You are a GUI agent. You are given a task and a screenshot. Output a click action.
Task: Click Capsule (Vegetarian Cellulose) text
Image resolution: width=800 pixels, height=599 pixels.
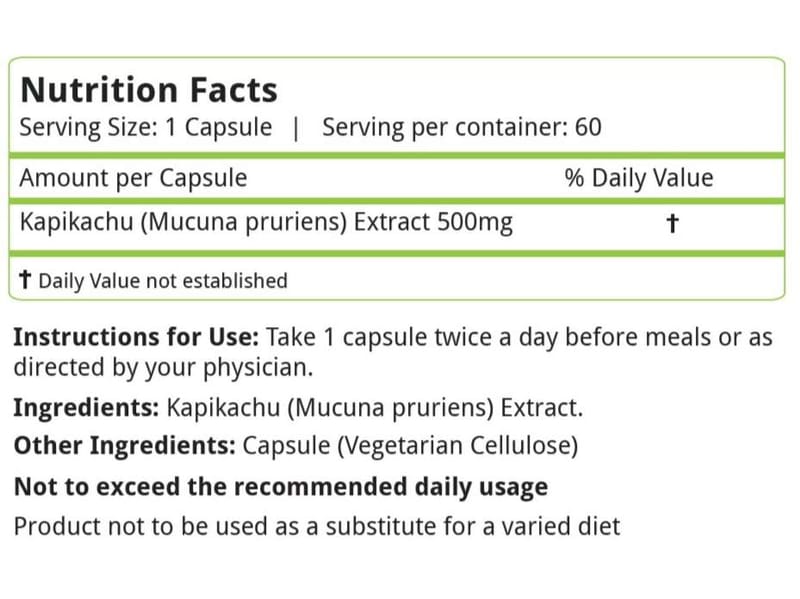tap(410, 445)
